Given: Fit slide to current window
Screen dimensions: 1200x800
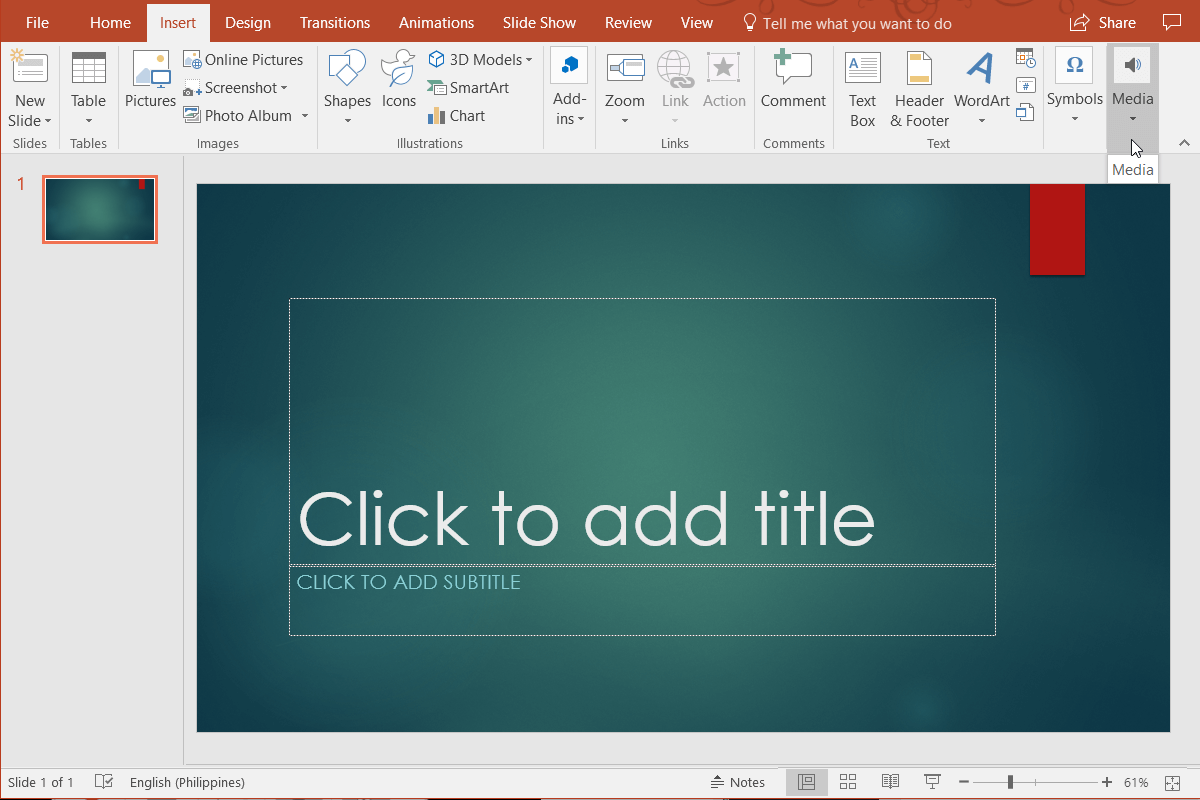Looking at the screenshot, I should (1172, 782).
